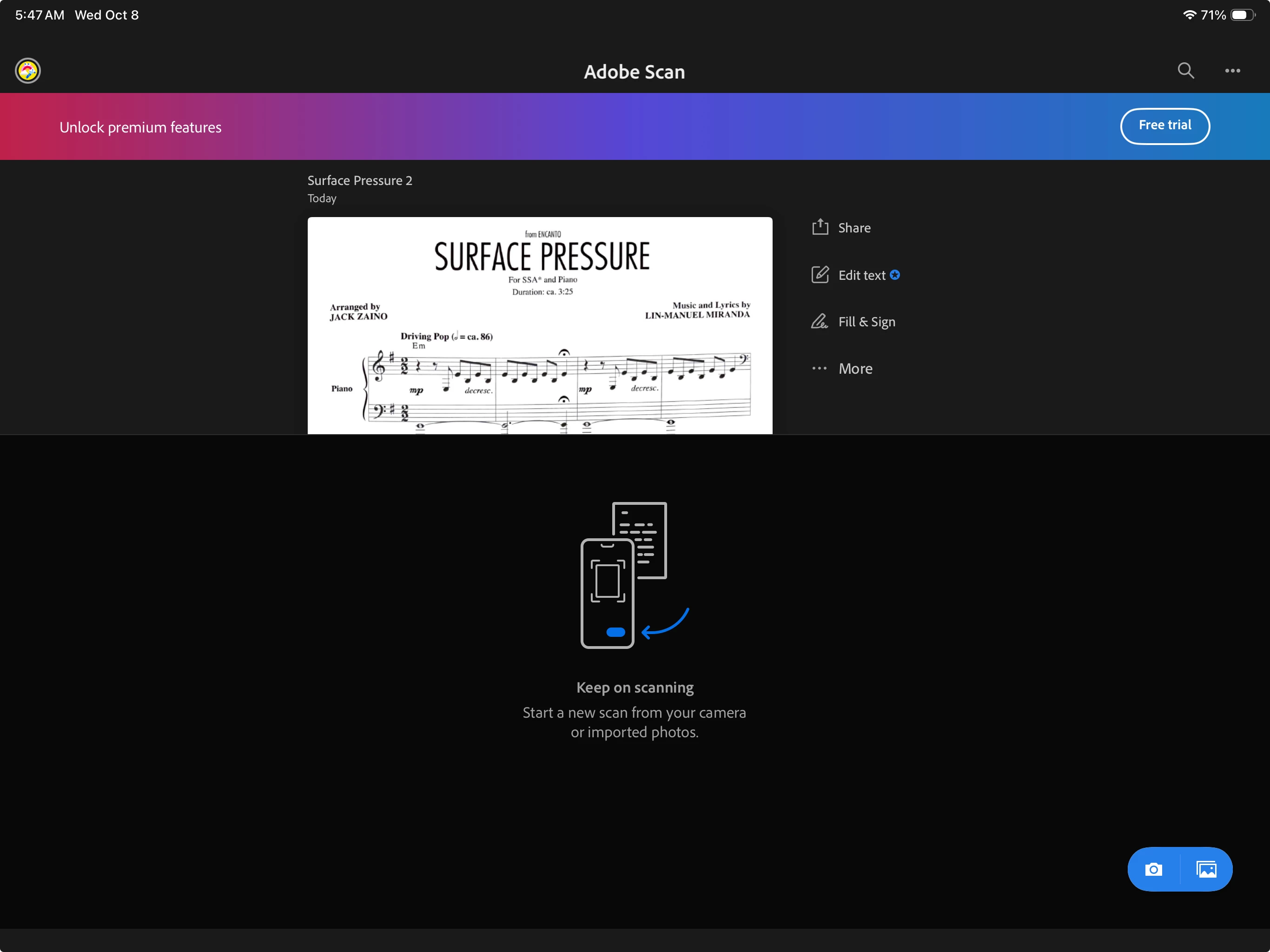Click the Edit text pencil icon
Screen dimensions: 1270x952
[820, 275]
